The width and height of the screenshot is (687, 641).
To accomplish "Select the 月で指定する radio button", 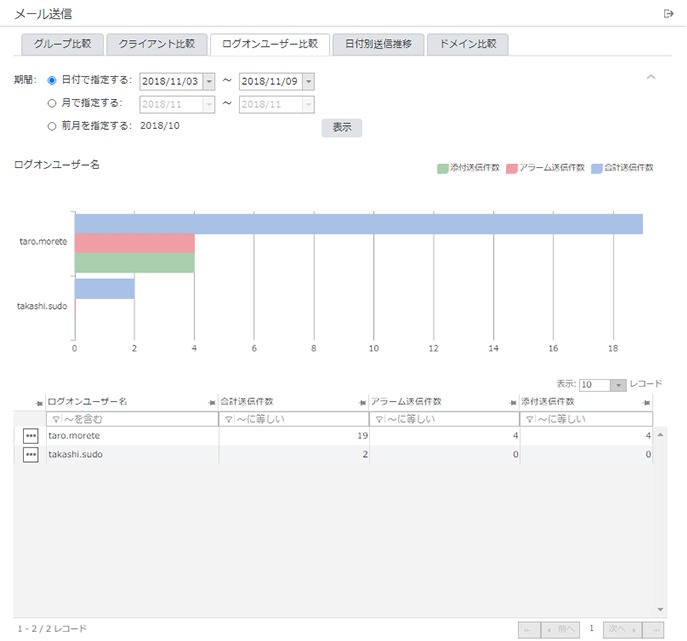I will pos(52,103).
